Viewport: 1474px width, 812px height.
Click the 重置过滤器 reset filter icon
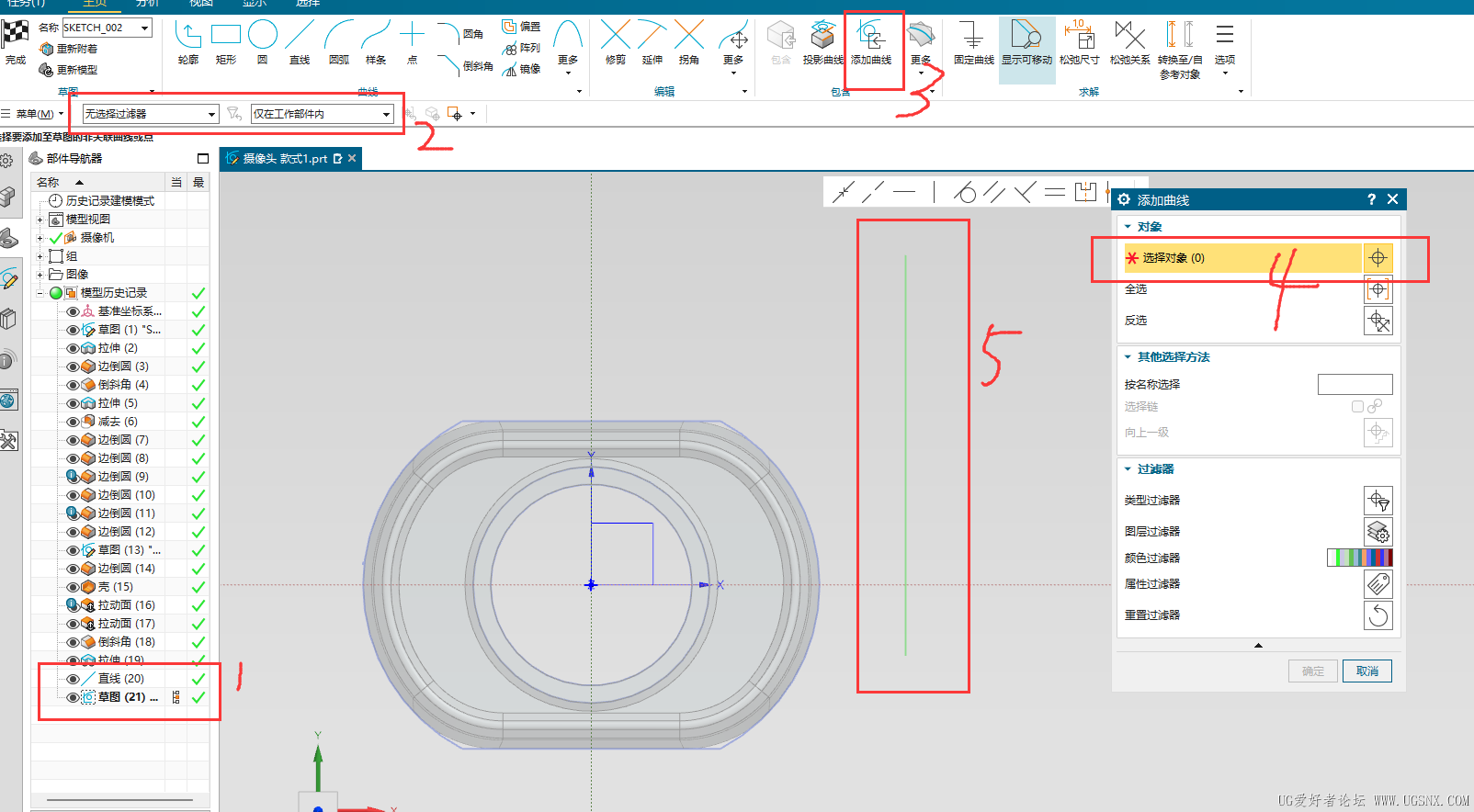click(x=1378, y=615)
